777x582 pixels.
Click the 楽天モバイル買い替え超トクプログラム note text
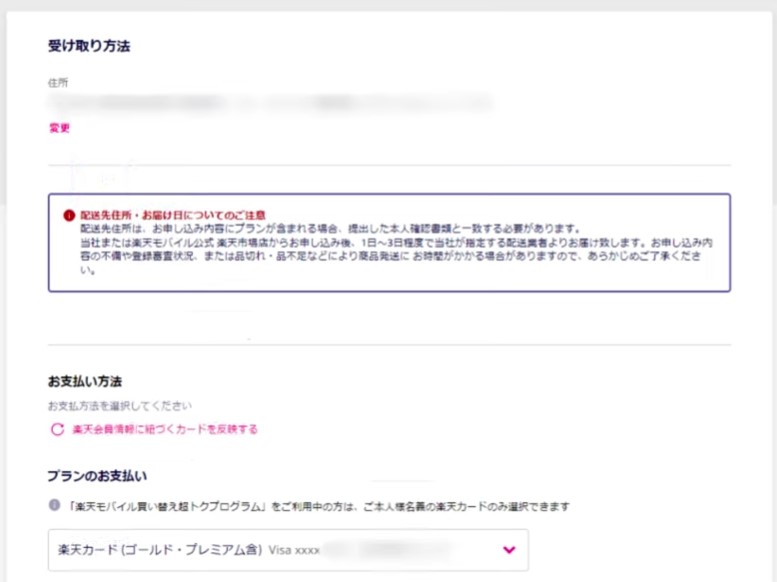pyautogui.click(x=320, y=507)
